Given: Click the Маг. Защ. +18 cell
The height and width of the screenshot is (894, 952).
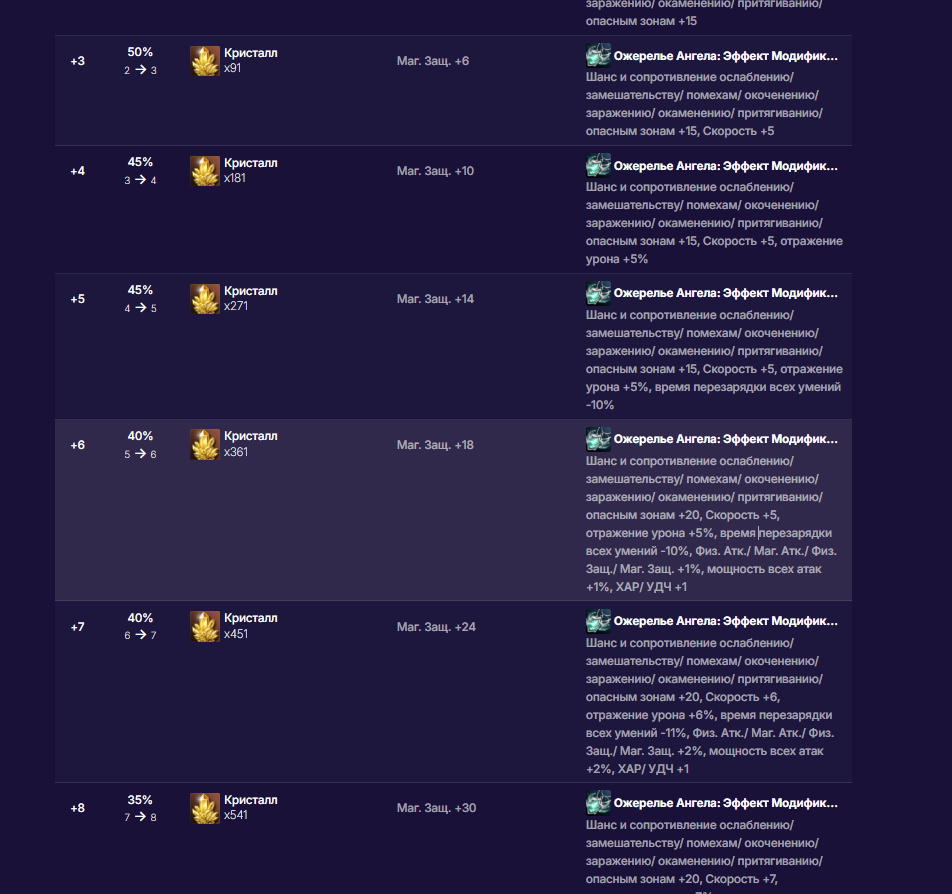Looking at the screenshot, I should (x=435, y=445).
